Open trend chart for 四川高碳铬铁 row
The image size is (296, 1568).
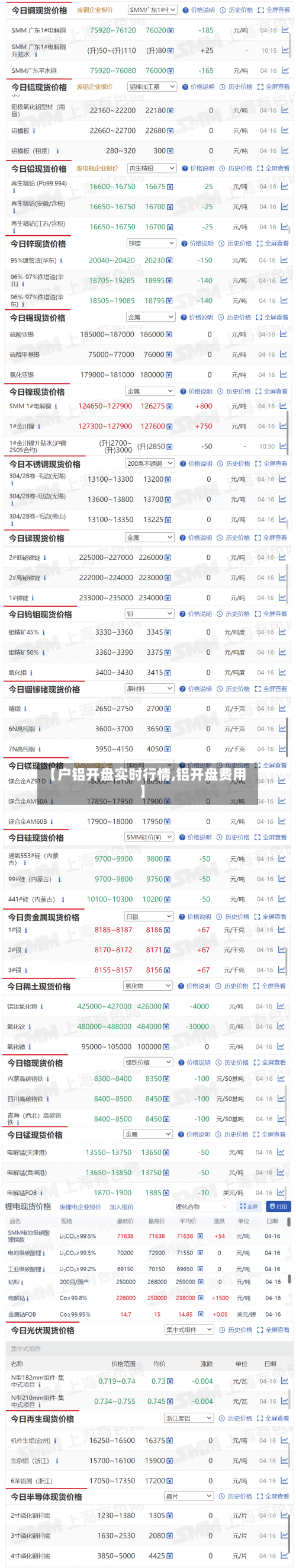(x=281, y=1099)
